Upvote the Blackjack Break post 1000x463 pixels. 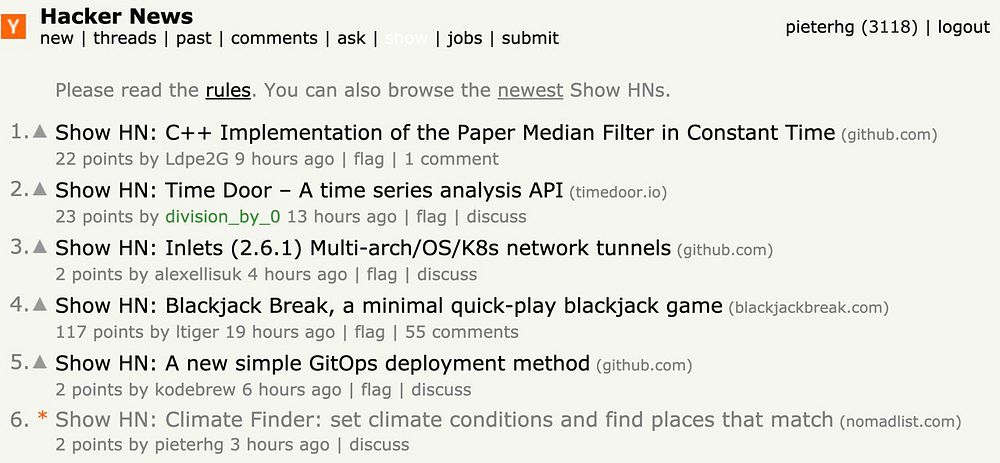pyautogui.click(x=41, y=304)
